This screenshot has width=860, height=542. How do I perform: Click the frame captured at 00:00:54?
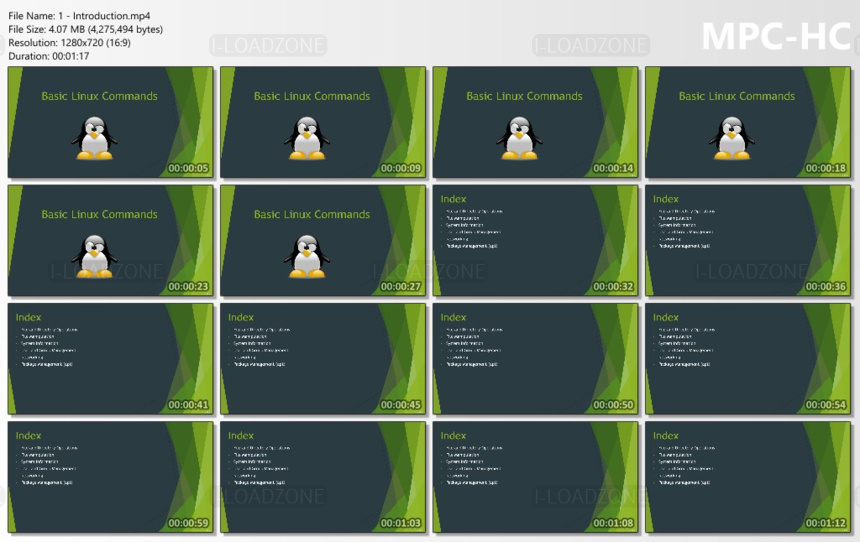[x=748, y=359]
